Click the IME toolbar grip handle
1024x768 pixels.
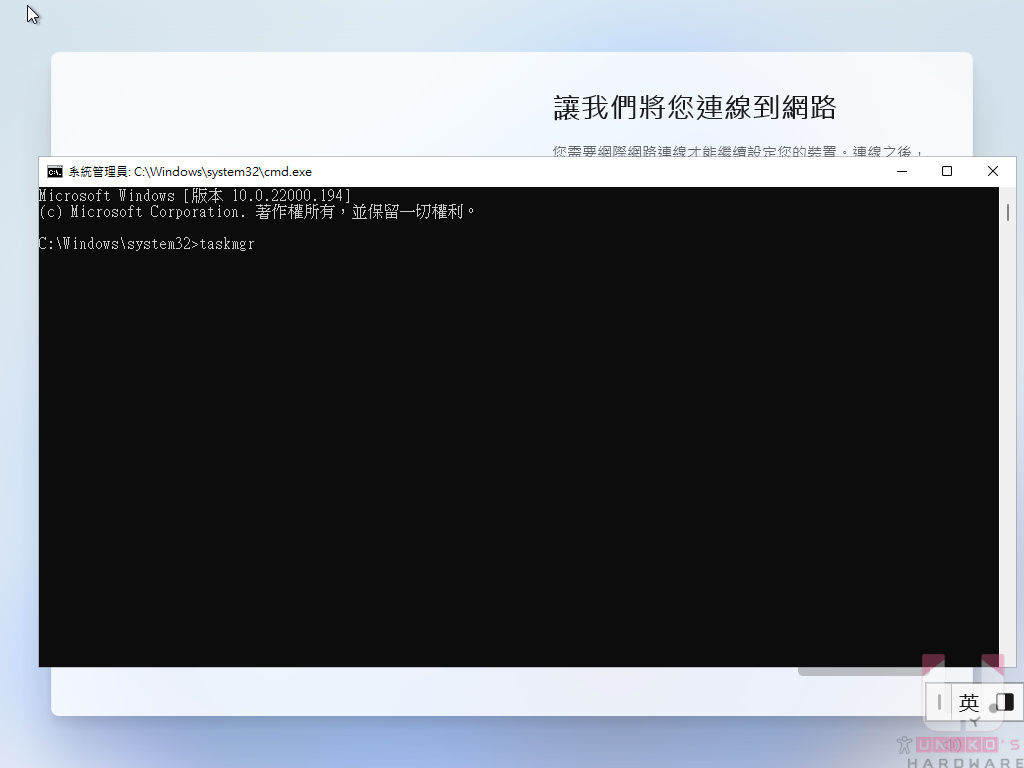(x=939, y=702)
